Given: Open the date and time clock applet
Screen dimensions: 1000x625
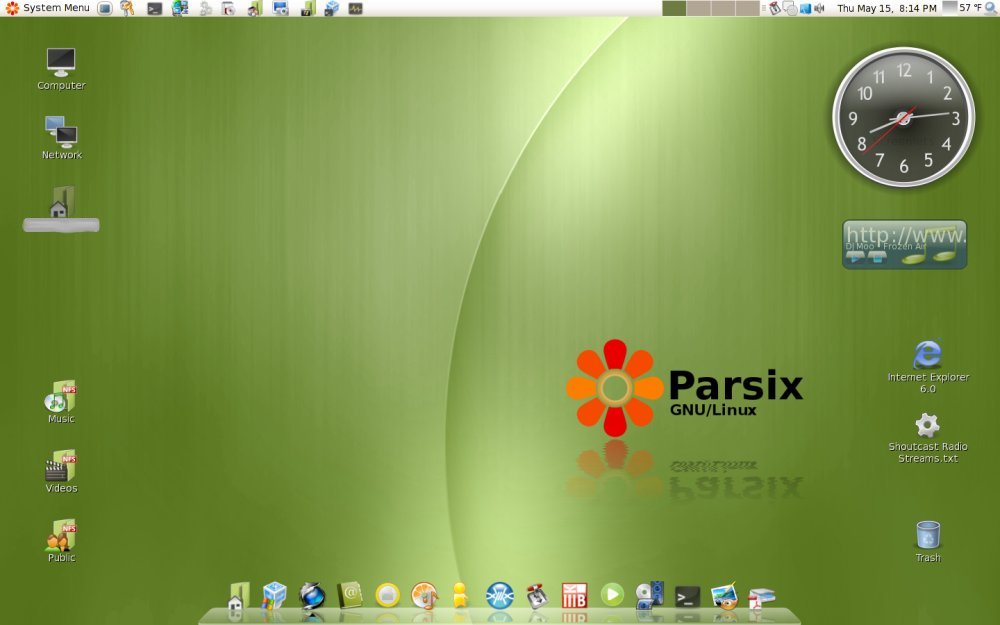Looking at the screenshot, I should (886, 8).
